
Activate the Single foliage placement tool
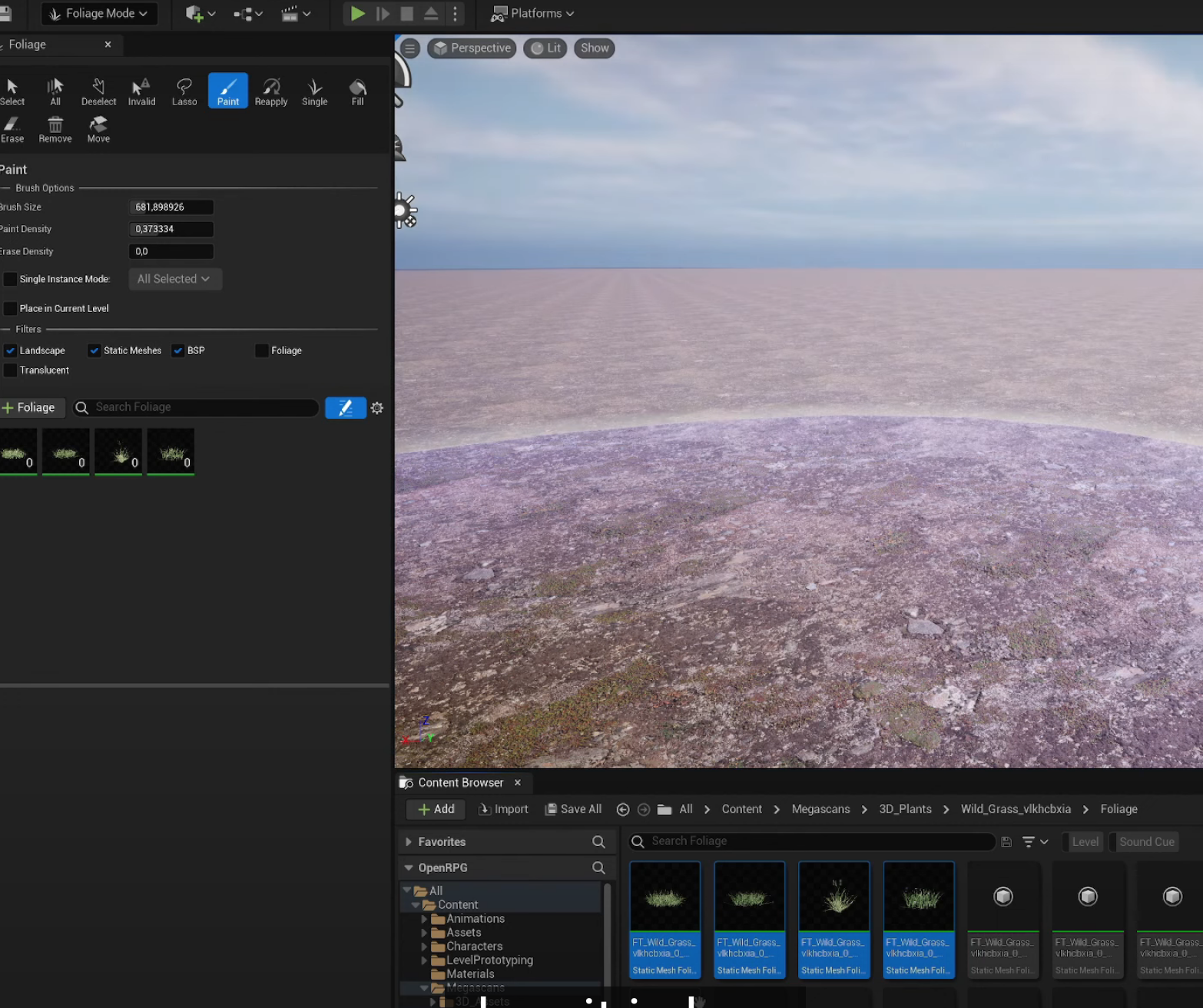point(314,90)
